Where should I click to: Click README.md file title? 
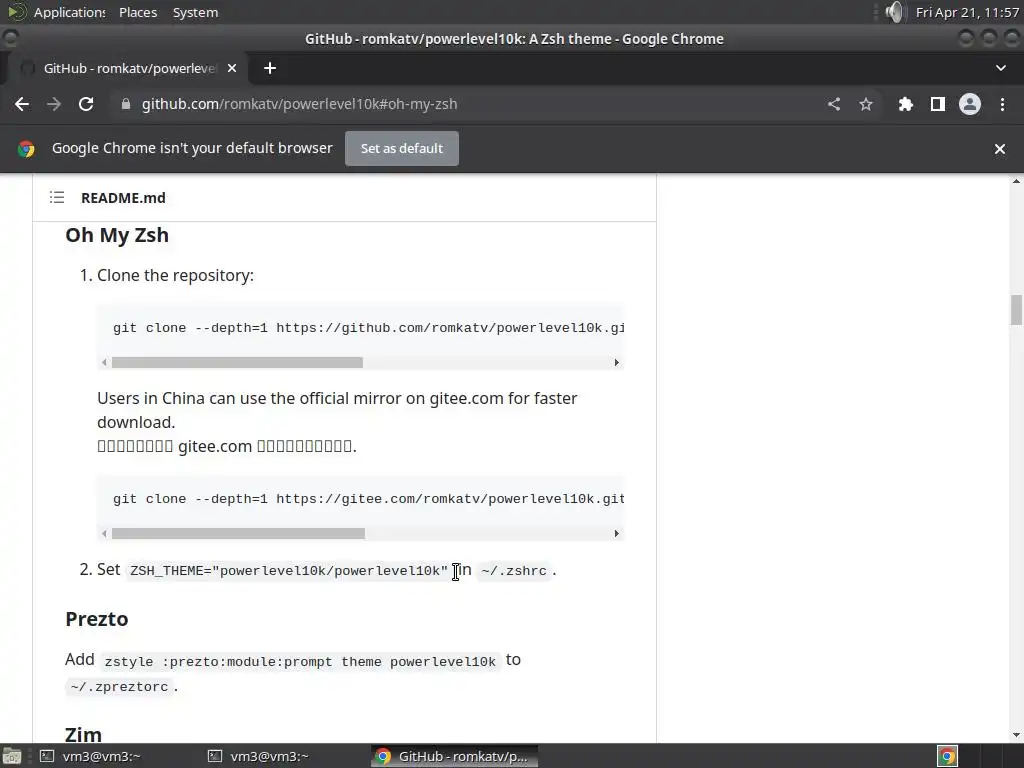pos(123,198)
